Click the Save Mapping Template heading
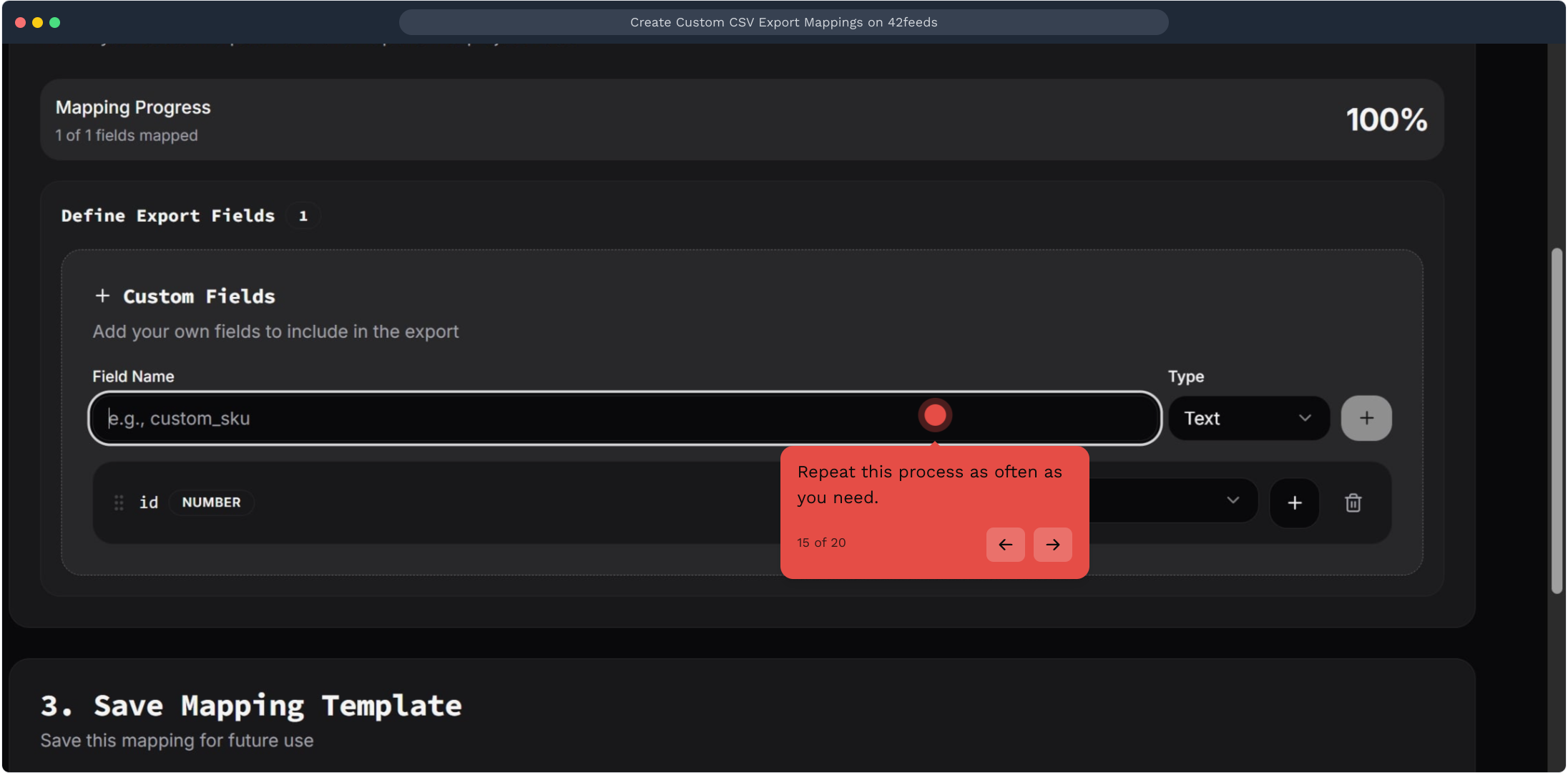The width and height of the screenshot is (1568, 773). pos(251,706)
